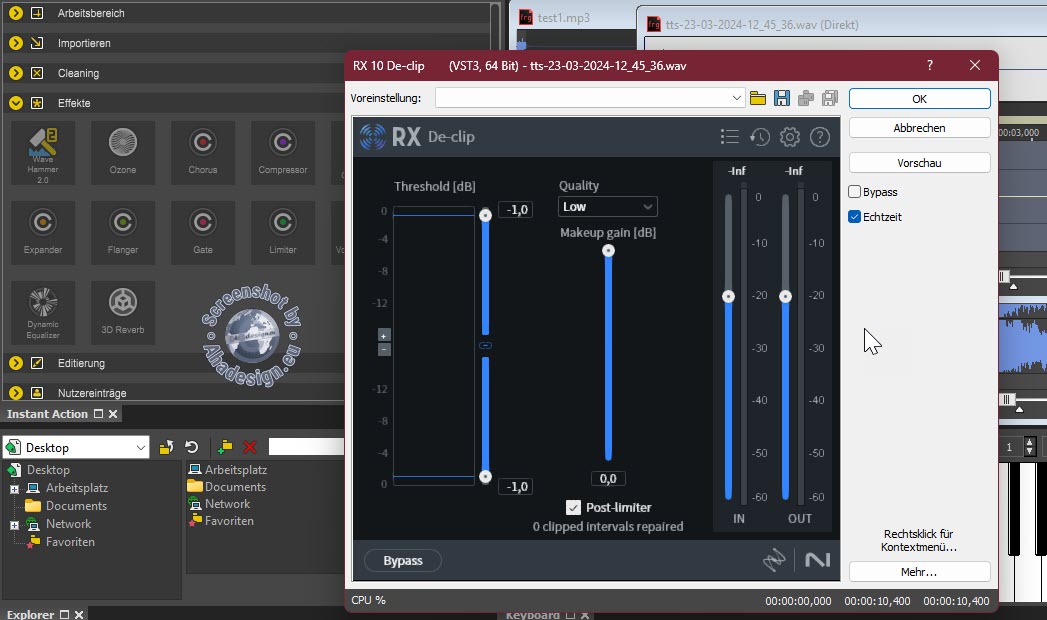
Task: Open RX De-clip preset list icon
Action: [x=730, y=137]
